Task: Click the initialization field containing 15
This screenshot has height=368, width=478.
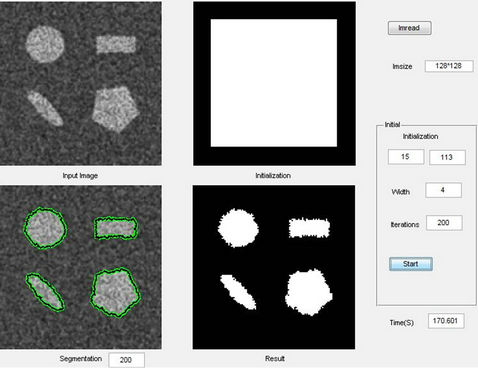Action: point(406,157)
